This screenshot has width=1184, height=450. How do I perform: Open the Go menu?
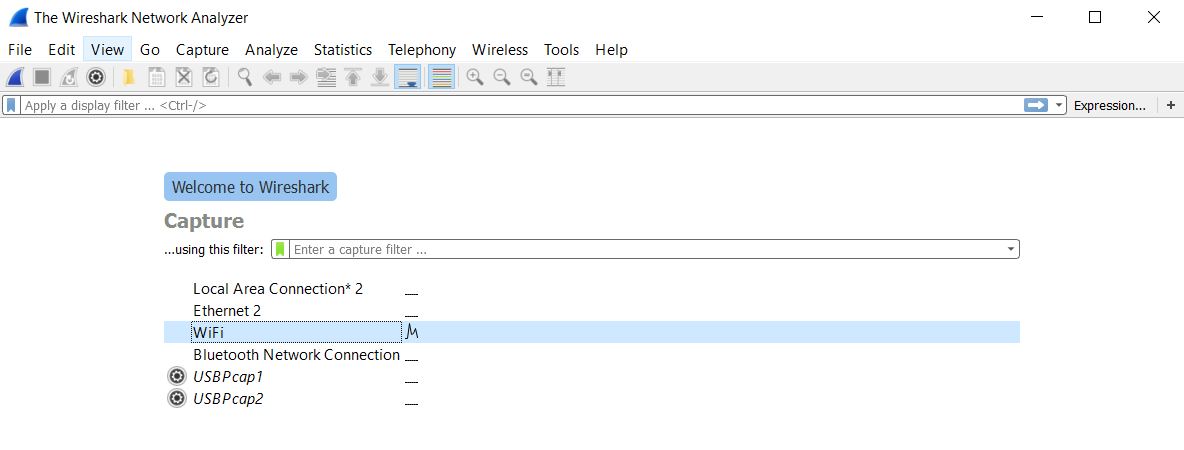(150, 50)
